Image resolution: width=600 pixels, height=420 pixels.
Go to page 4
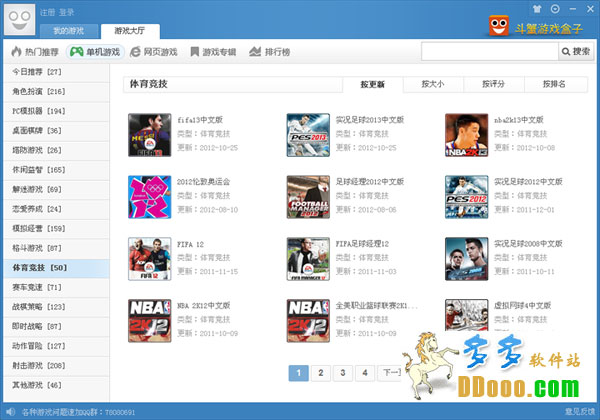pos(365,373)
